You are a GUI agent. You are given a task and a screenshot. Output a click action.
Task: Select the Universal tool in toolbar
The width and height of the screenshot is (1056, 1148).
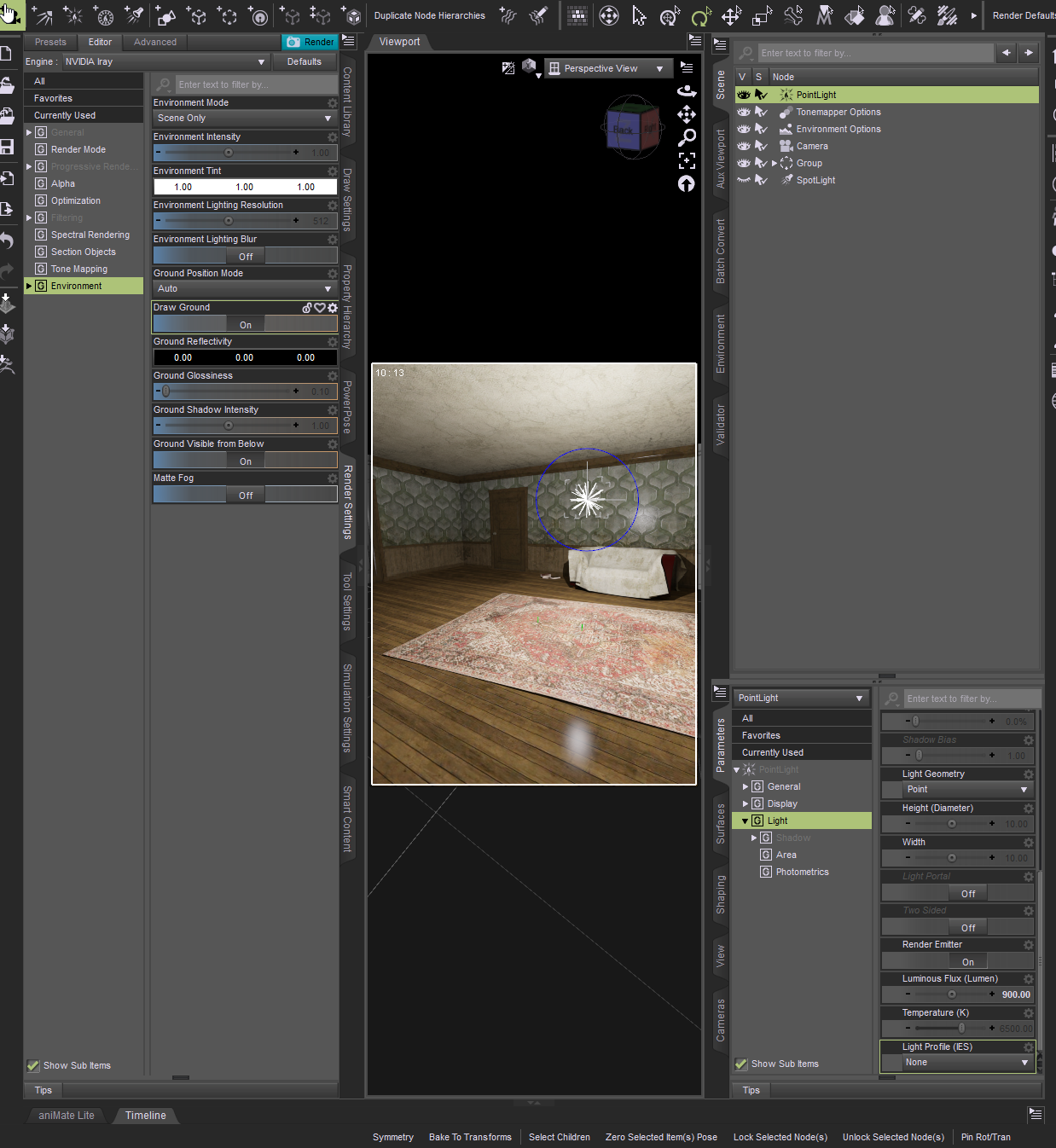(670, 15)
